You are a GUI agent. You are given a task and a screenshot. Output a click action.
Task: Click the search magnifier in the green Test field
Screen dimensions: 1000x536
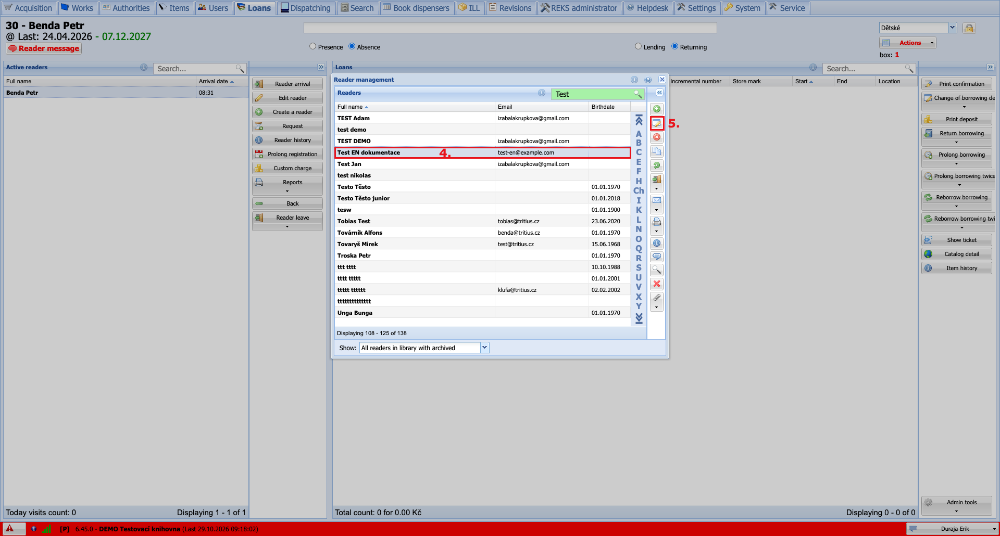(637, 94)
